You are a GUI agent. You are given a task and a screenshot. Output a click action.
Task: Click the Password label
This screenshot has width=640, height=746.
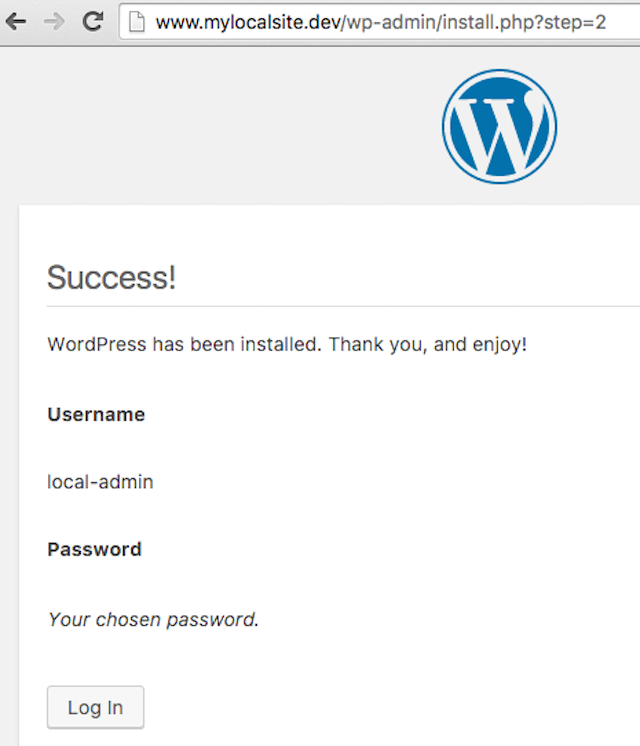coord(94,549)
